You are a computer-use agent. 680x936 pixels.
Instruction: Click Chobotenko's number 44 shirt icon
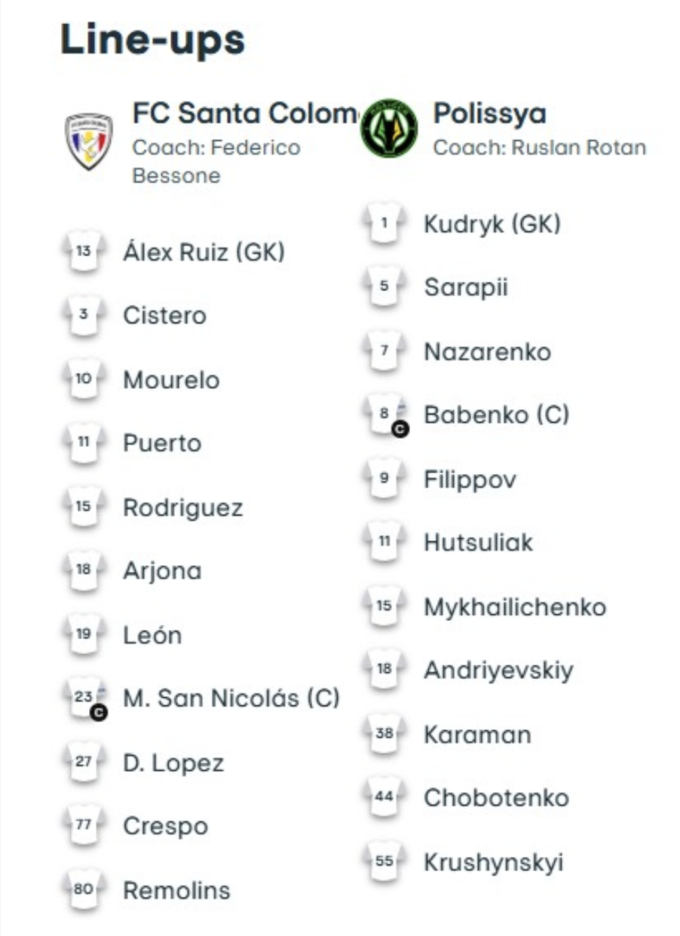point(384,798)
